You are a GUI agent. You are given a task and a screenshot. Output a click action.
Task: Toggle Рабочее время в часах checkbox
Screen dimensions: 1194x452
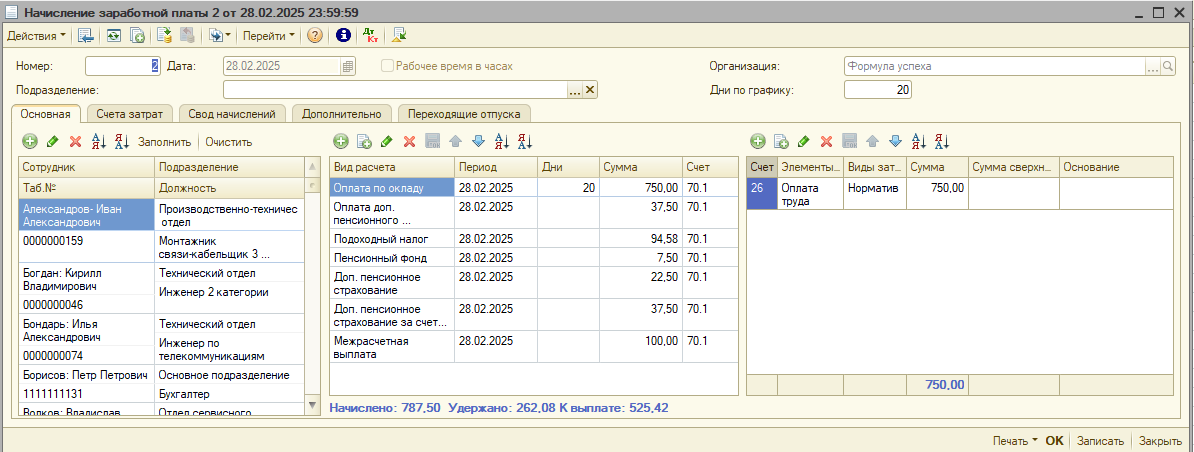pos(387,67)
